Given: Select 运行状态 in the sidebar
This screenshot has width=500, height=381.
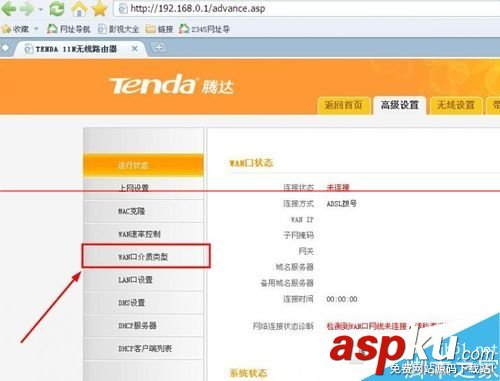Looking at the screenshot, I should (143, 165).
